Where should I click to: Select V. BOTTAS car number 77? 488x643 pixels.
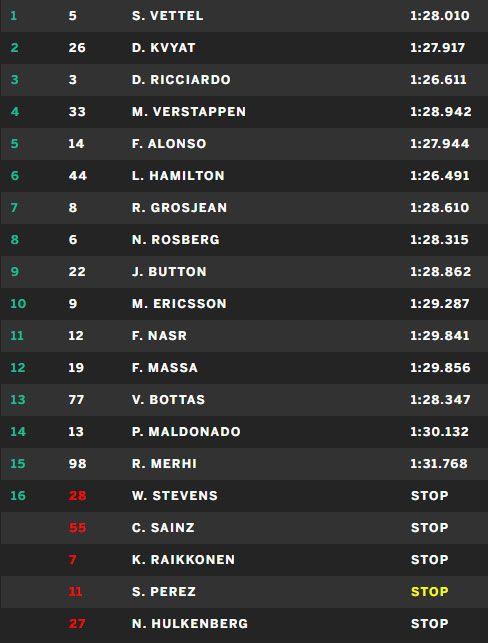tap(76, 400)
